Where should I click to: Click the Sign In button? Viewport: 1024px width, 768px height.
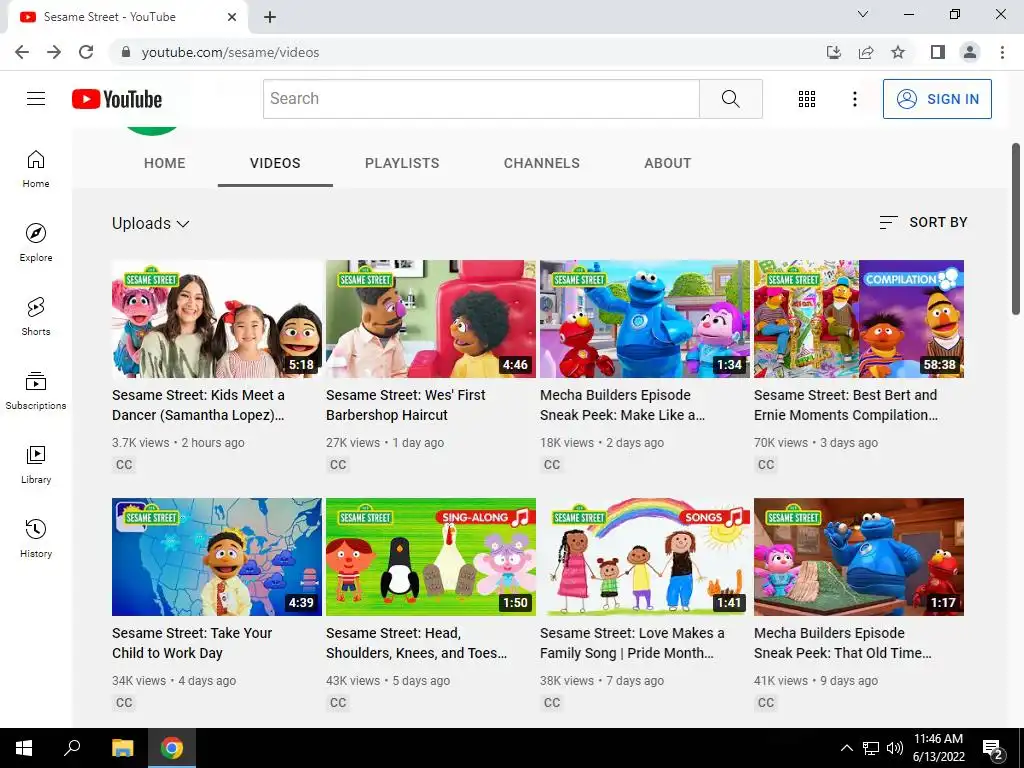click(x=937, y=99)
